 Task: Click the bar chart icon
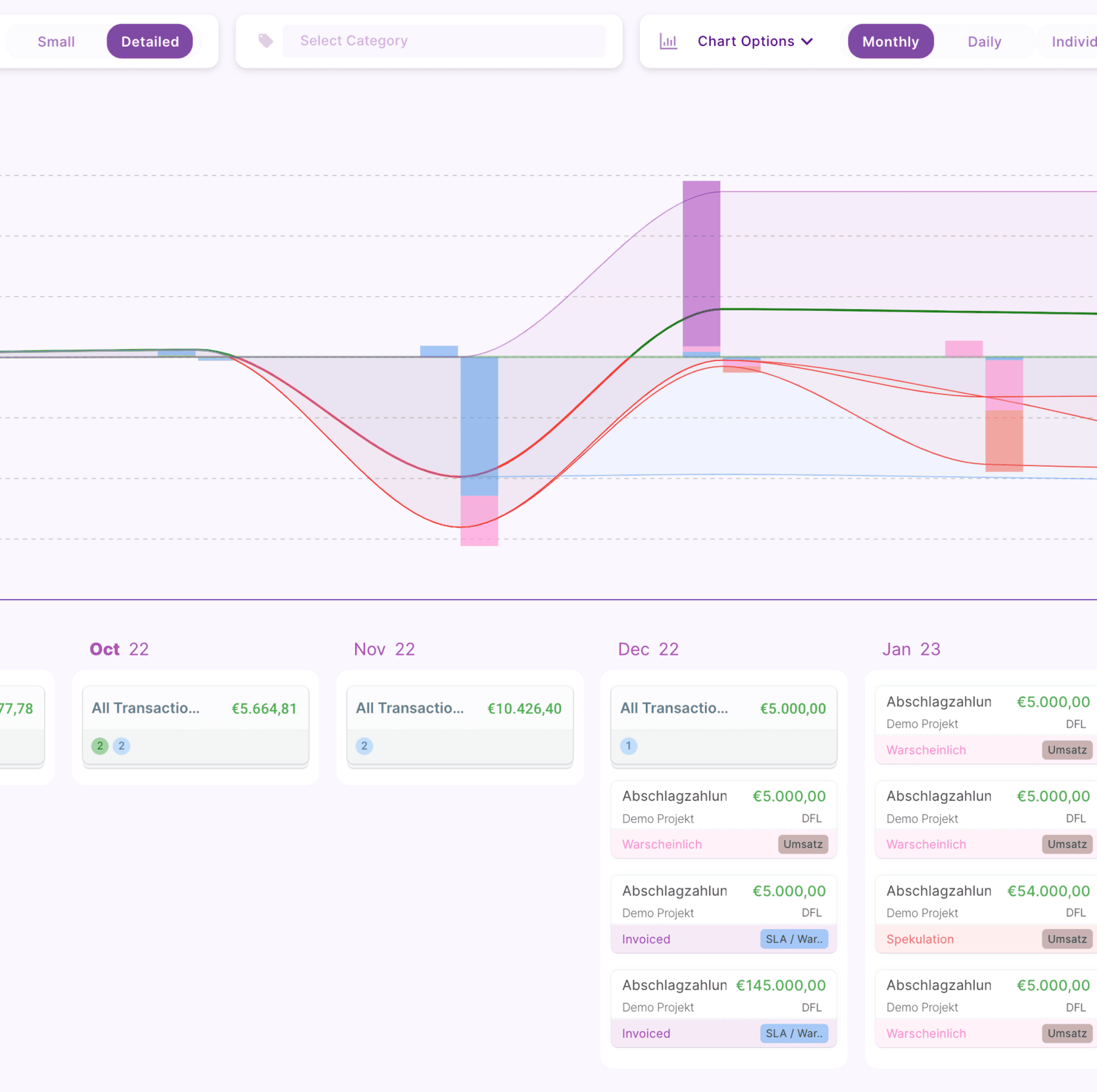[668, 41]
